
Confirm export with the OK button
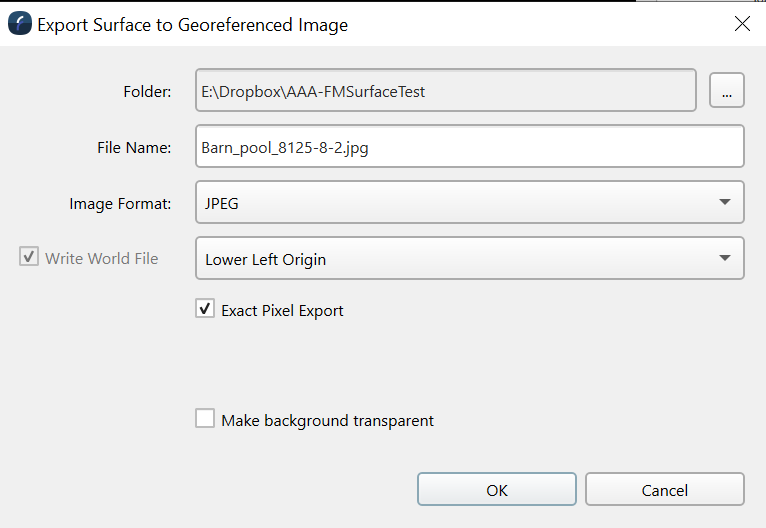pyautogui.click(x=497, y=490)
